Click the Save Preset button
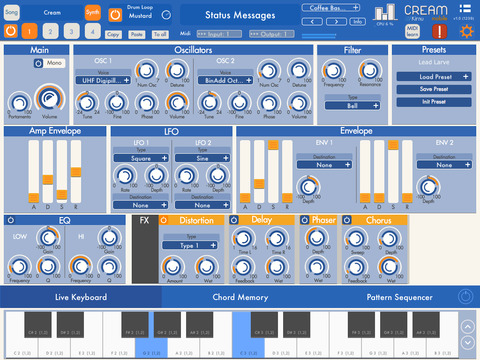This screenshot has width=480, height=360. pyautogui.click(x=434, y=89)
